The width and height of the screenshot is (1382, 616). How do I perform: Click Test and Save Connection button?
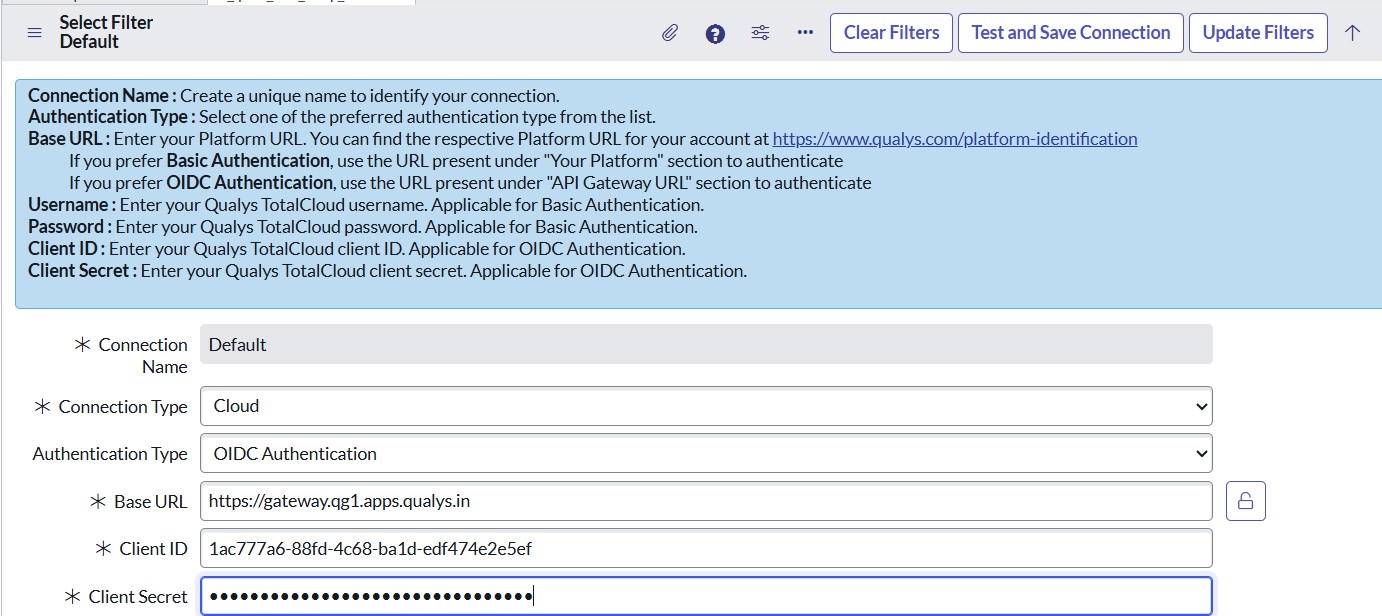(x=1071, y=33)
